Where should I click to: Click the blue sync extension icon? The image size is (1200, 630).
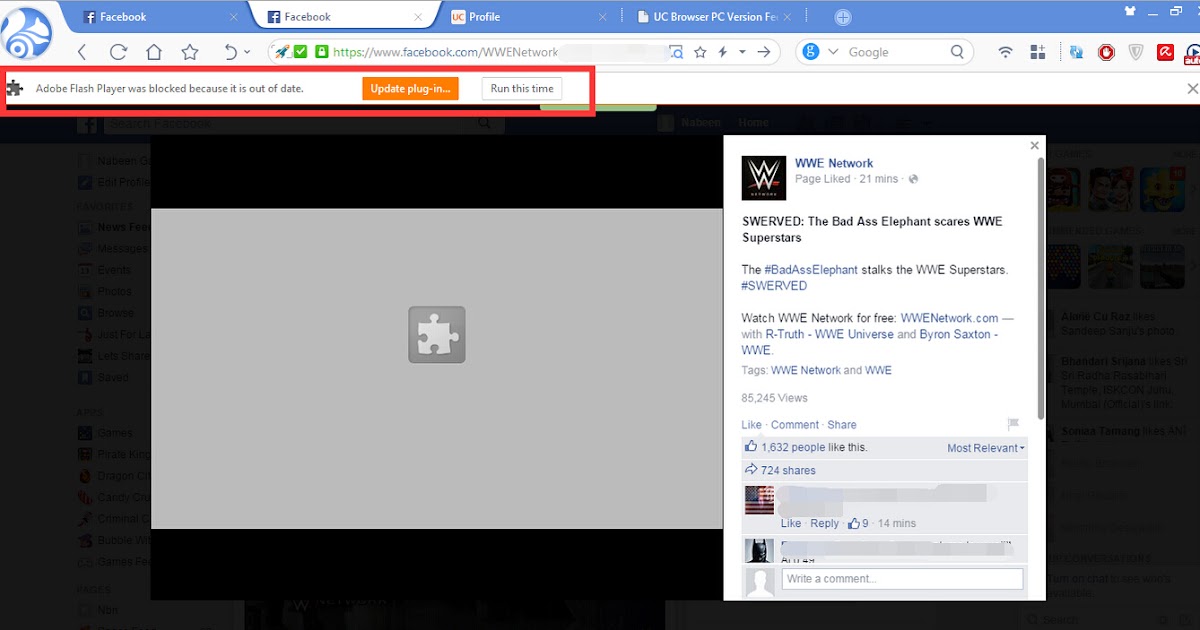(x=1076, y=52)
